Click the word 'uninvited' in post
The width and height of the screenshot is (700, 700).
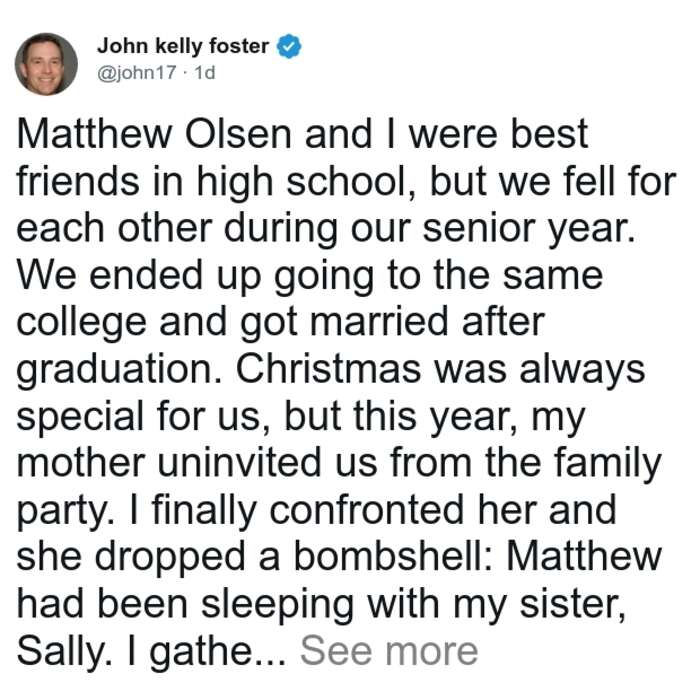coord(240,462)
